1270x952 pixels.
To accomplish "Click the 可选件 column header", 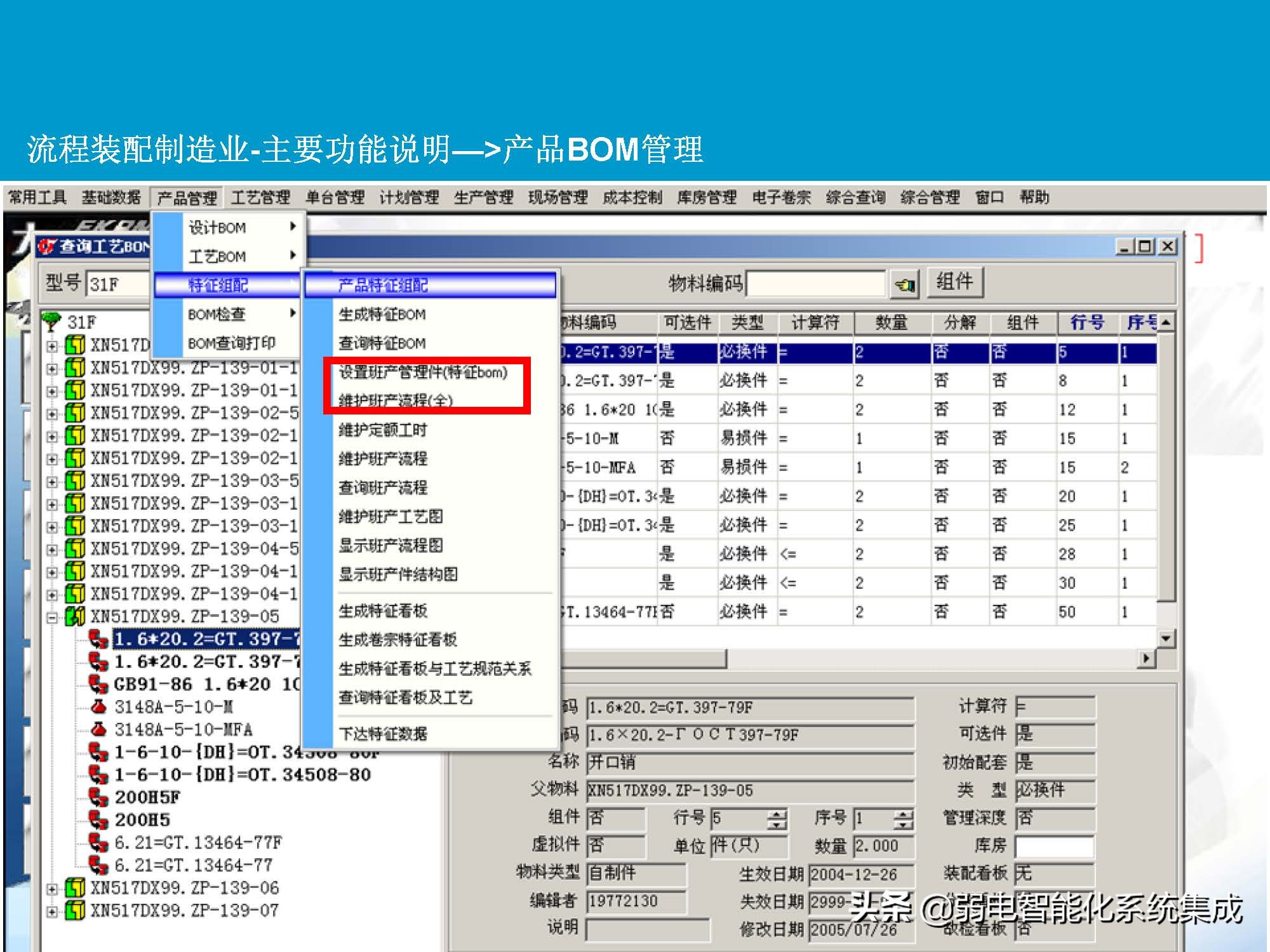I will (688, 322).
